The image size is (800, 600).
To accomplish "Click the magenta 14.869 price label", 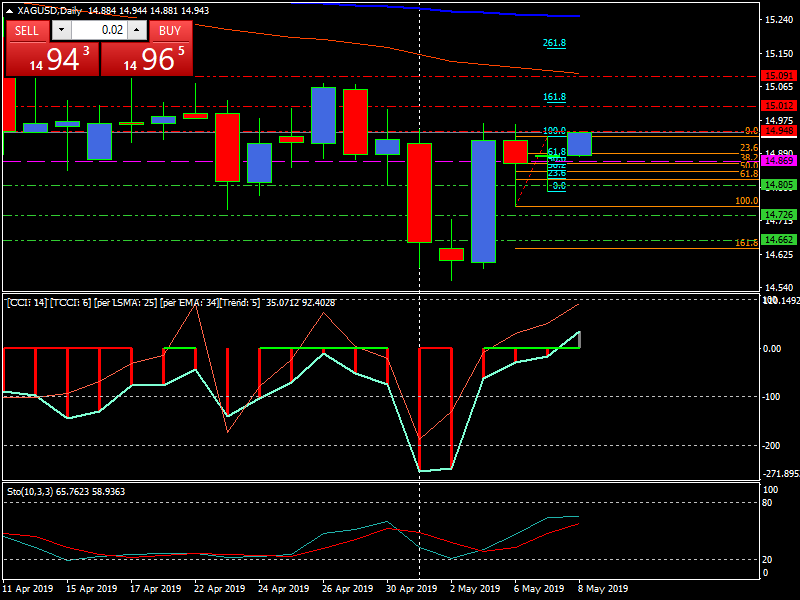I will tap(777, 160).
